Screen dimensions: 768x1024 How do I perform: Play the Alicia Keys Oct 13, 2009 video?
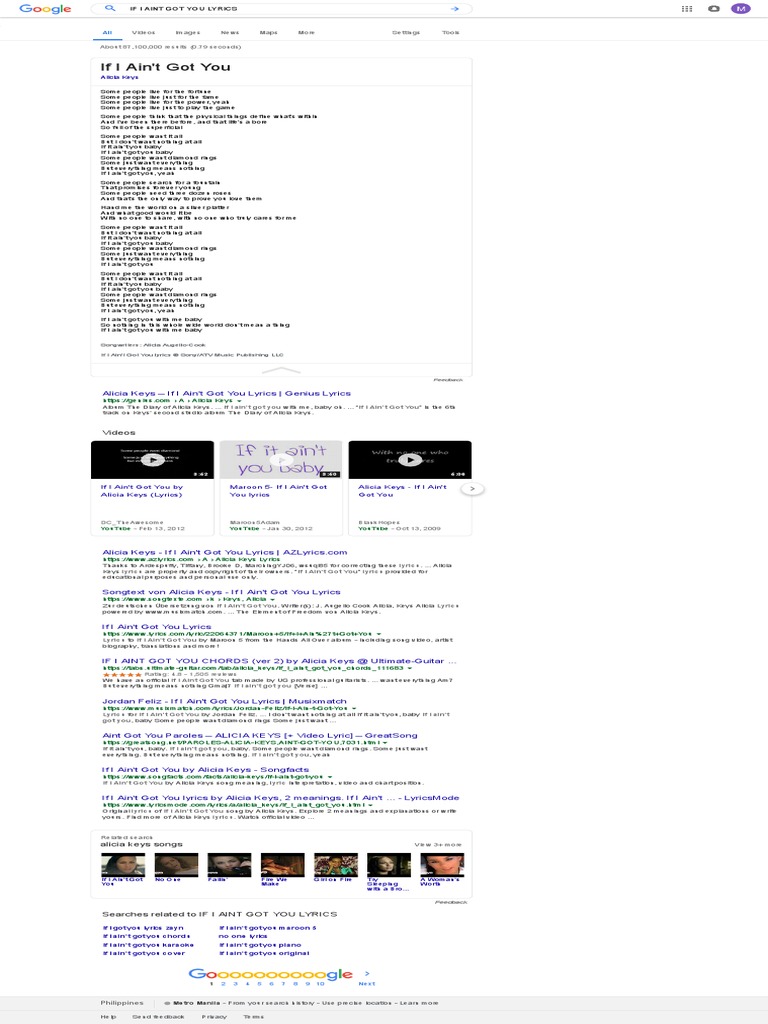click(x=409, y=460)
